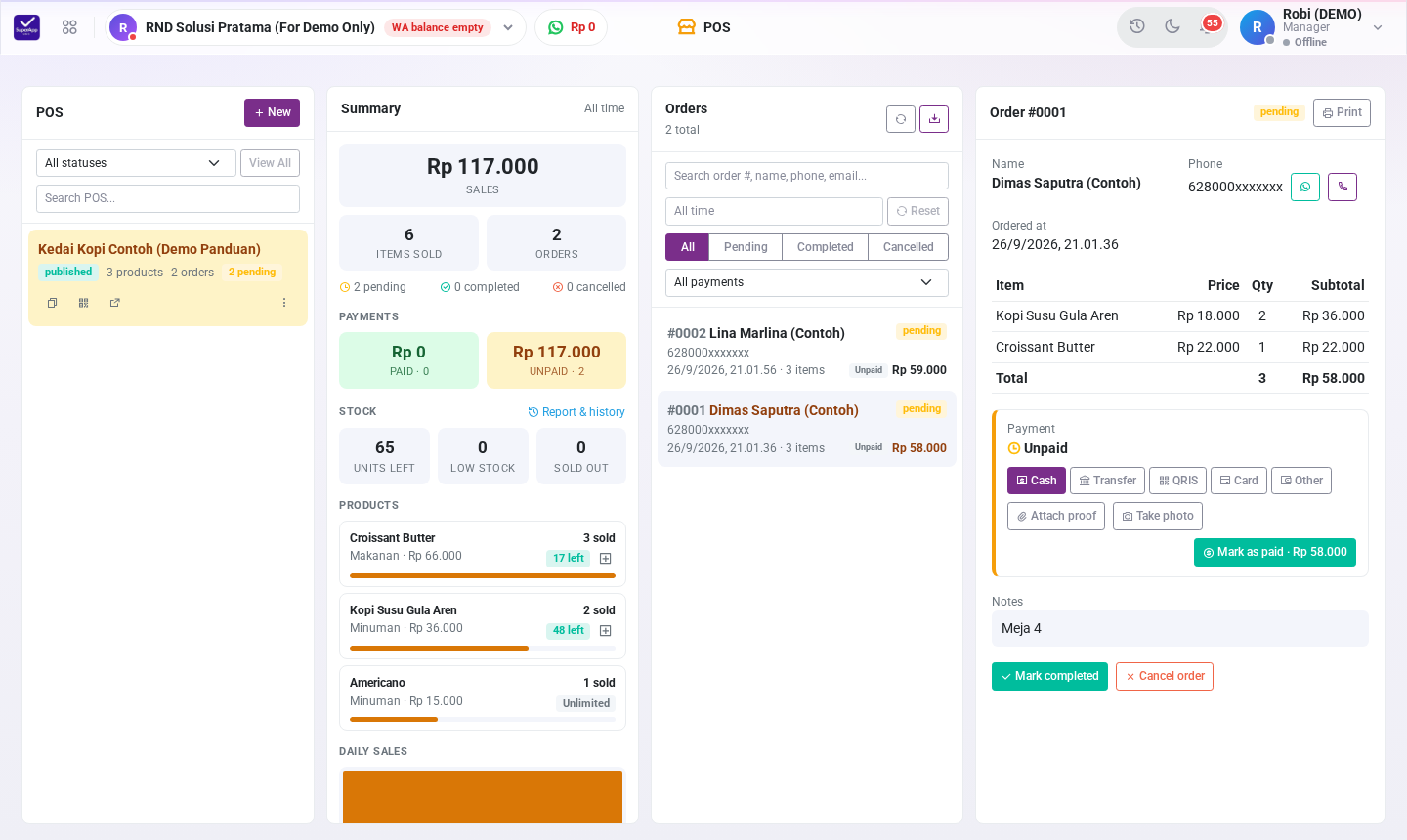Select Transfer payment method

pyautogui.click(x=1107, y=481)
